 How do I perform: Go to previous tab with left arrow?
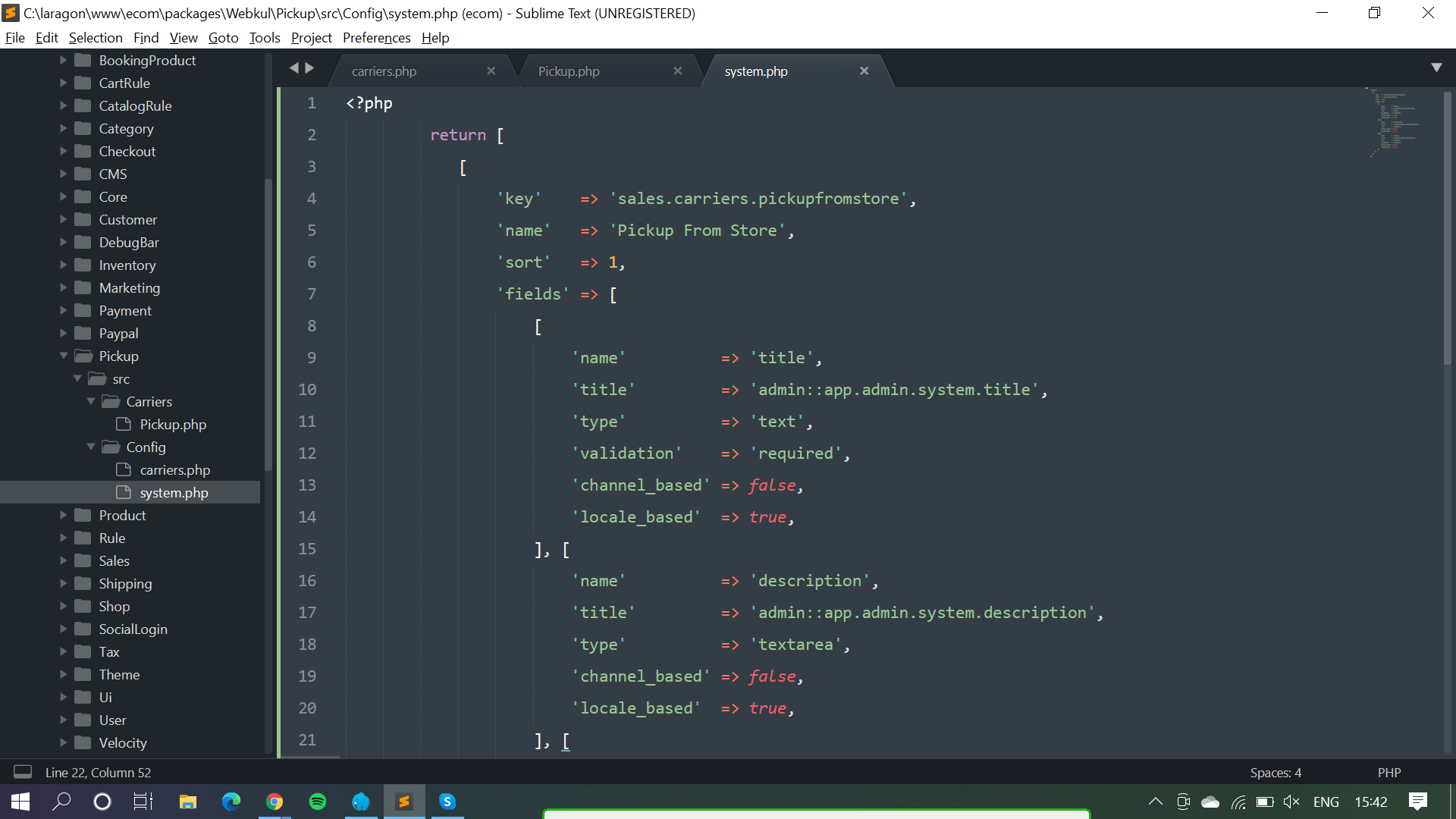(293, 68)
